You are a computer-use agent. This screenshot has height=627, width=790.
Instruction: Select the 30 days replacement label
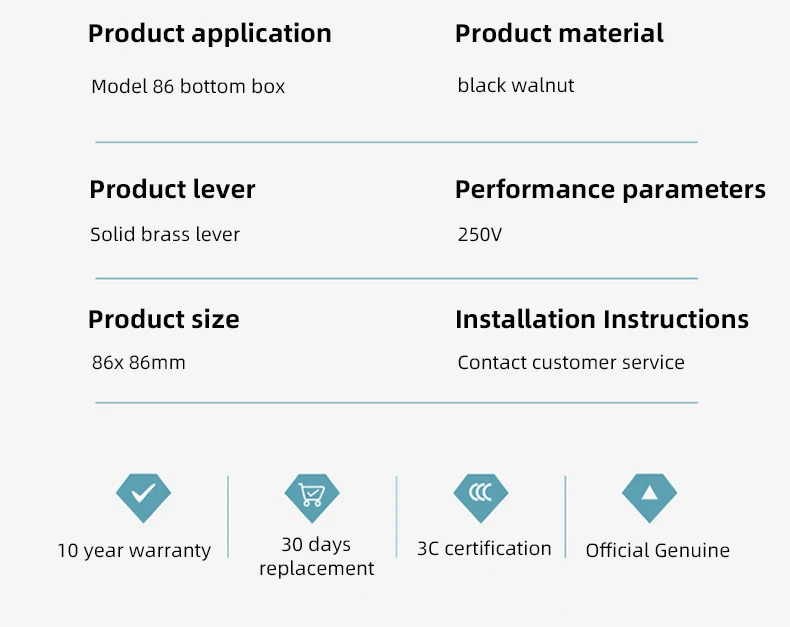pos(316,556)
